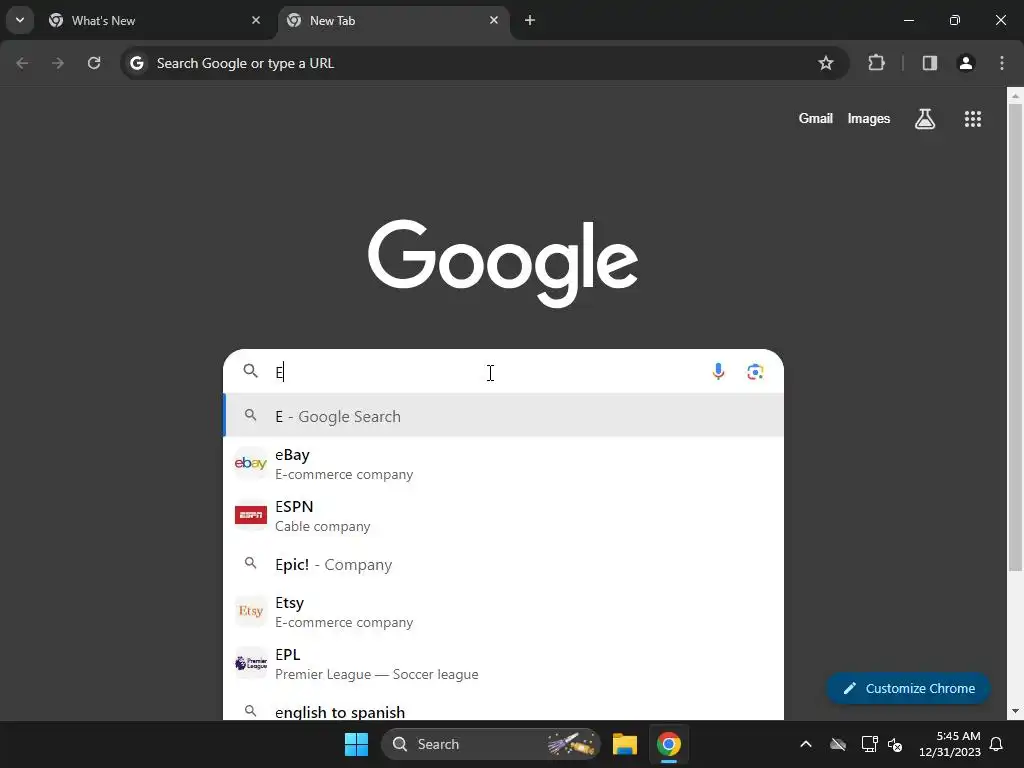
Task: Switch to the What's New tab
Action: click(x=155, y=20)
